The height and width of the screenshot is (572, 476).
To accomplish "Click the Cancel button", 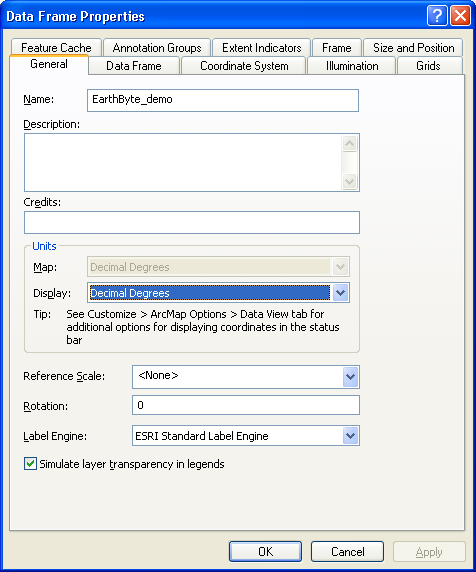I will [347, 552].
